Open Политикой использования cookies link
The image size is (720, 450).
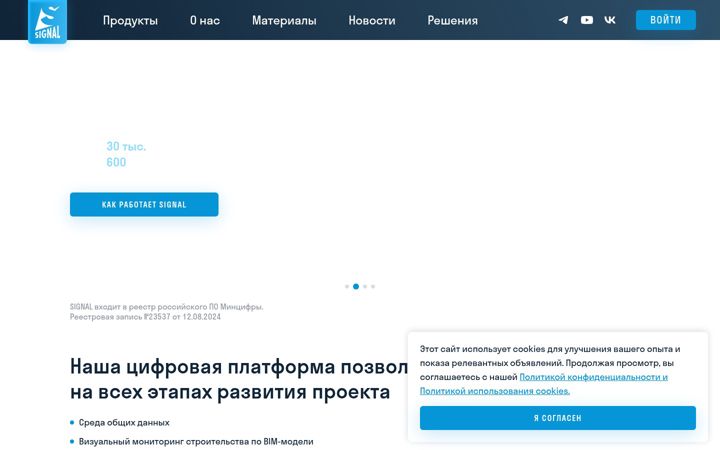tap(495, 391)
